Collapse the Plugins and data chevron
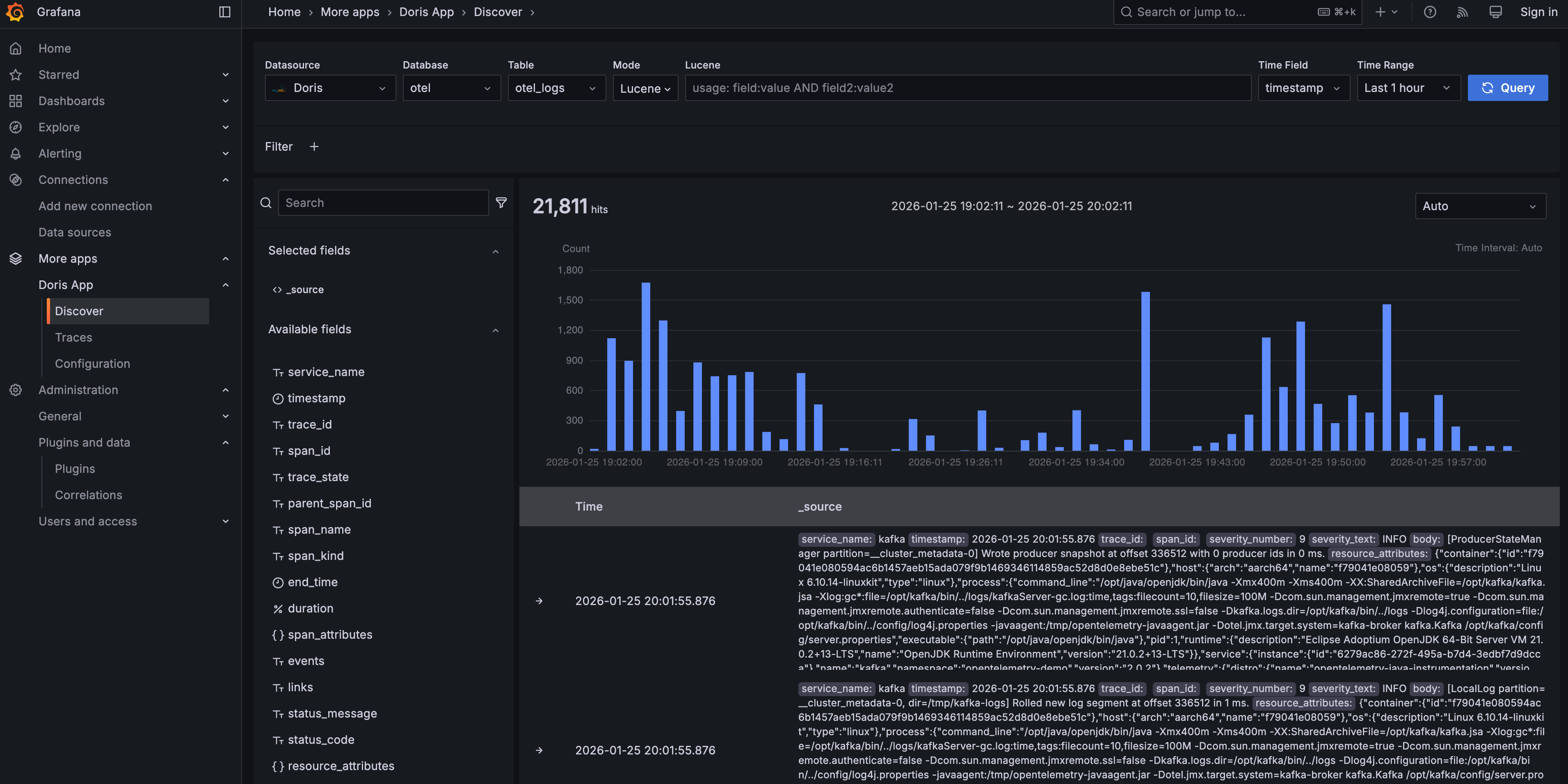 (x=225, y=442)
